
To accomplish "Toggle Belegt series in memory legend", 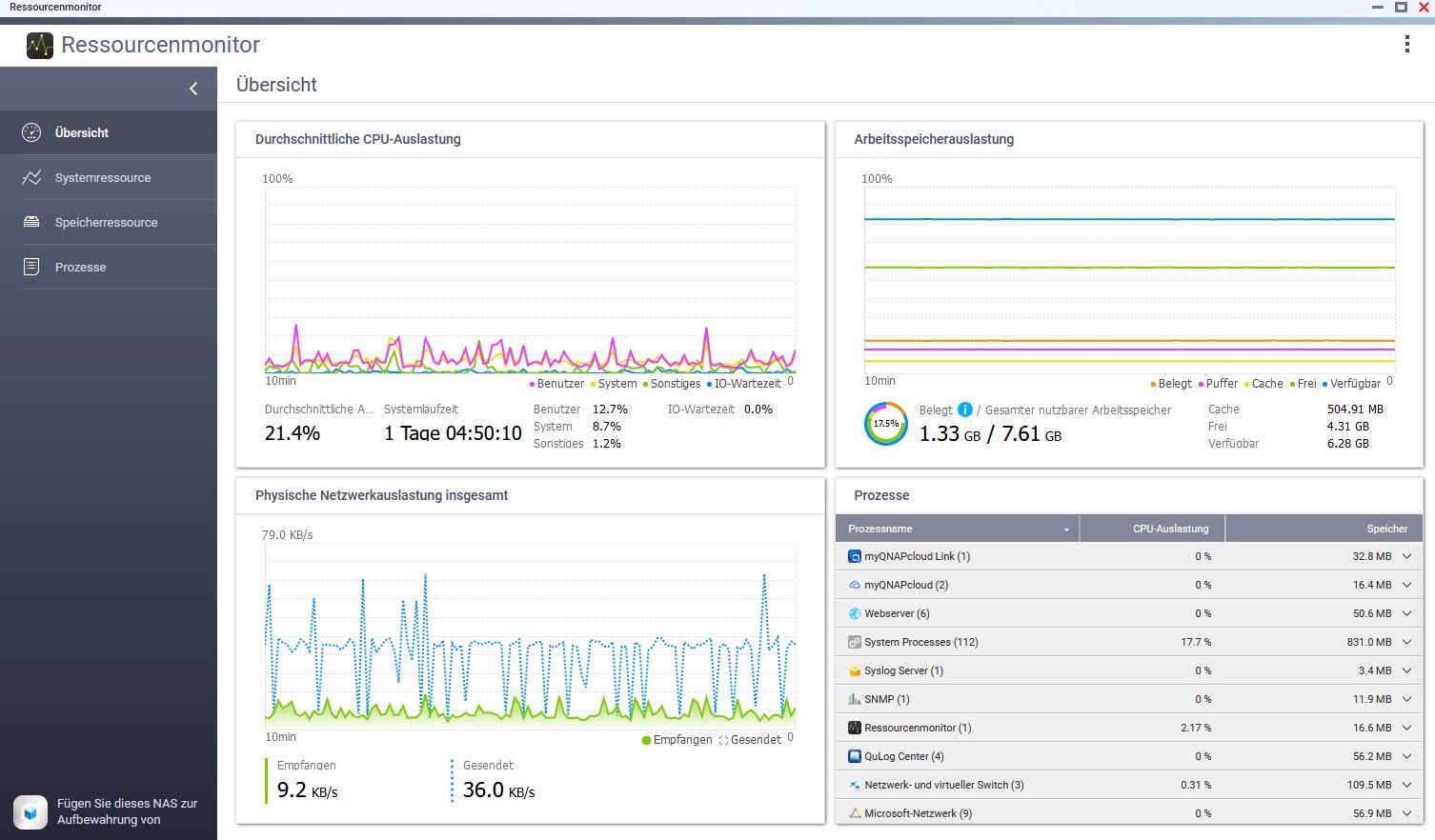I will pos(1171,384).
